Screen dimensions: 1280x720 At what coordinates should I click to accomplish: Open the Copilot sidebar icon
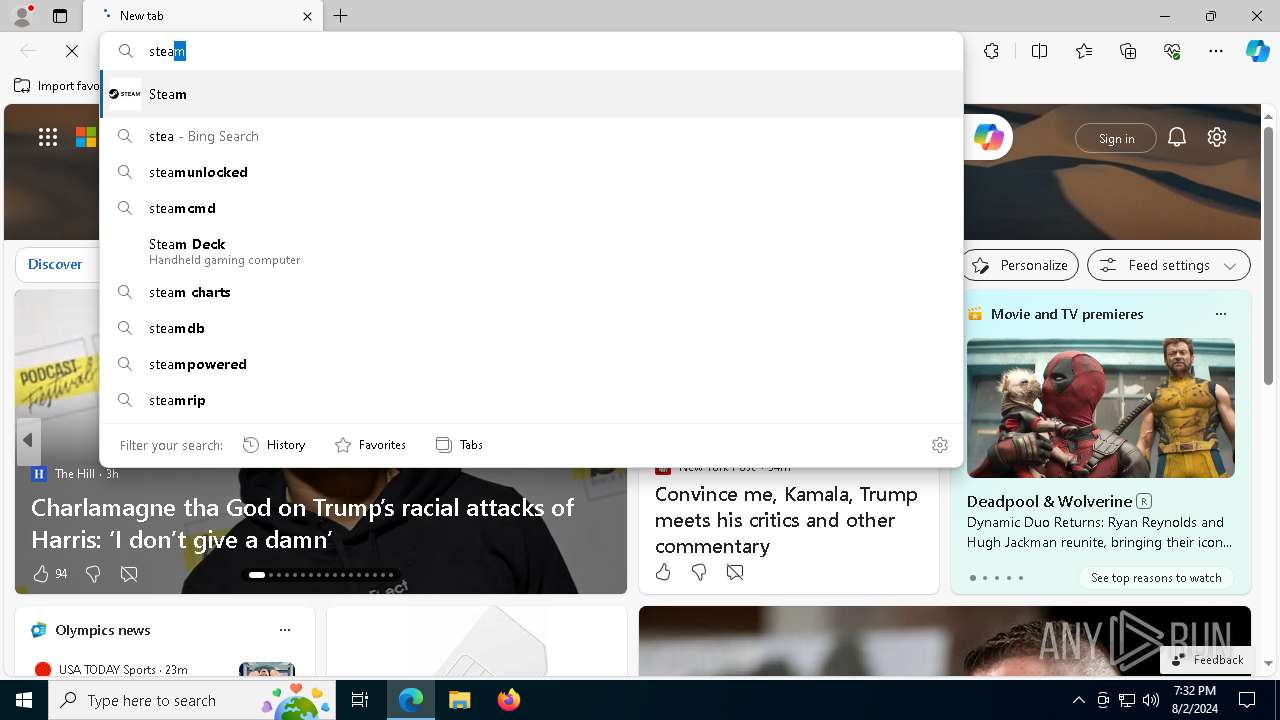1257,51
